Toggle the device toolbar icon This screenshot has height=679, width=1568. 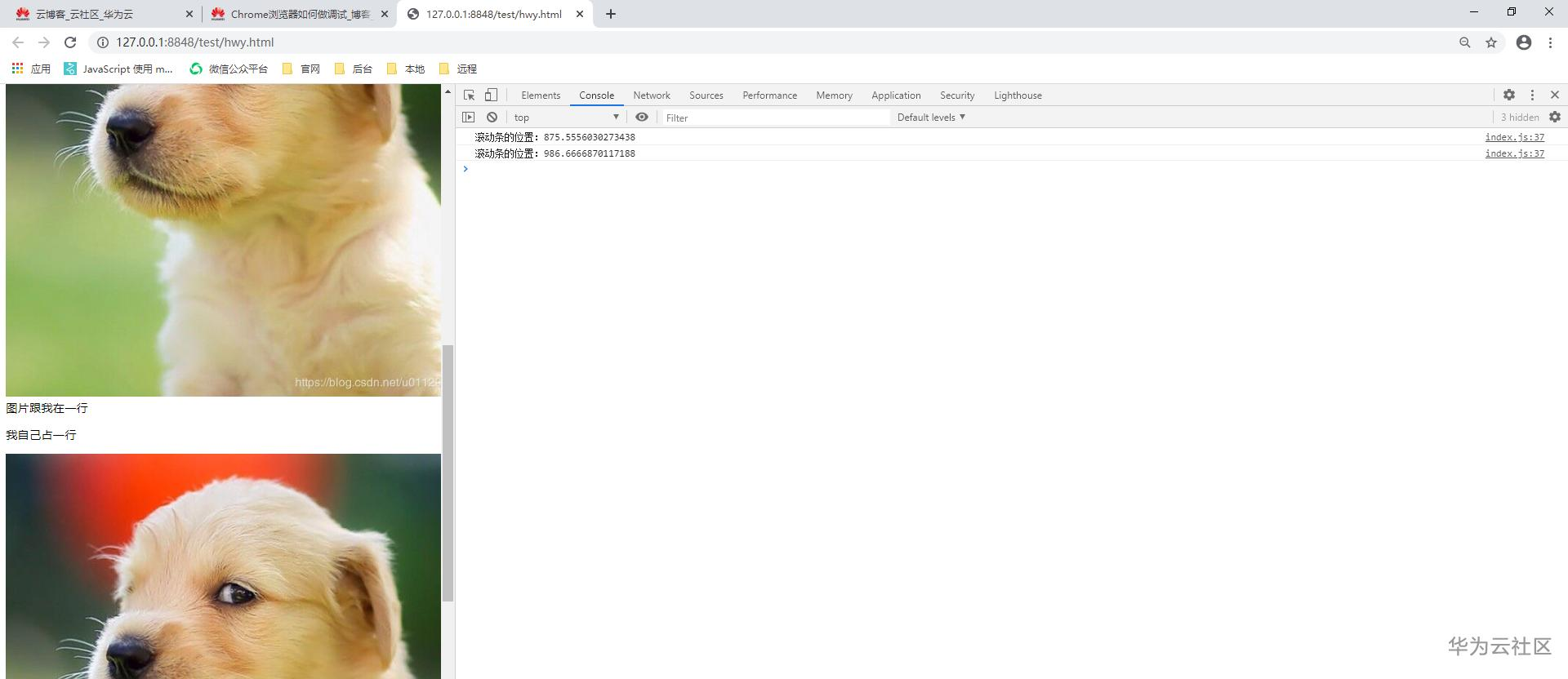click(x=491, y=95)
